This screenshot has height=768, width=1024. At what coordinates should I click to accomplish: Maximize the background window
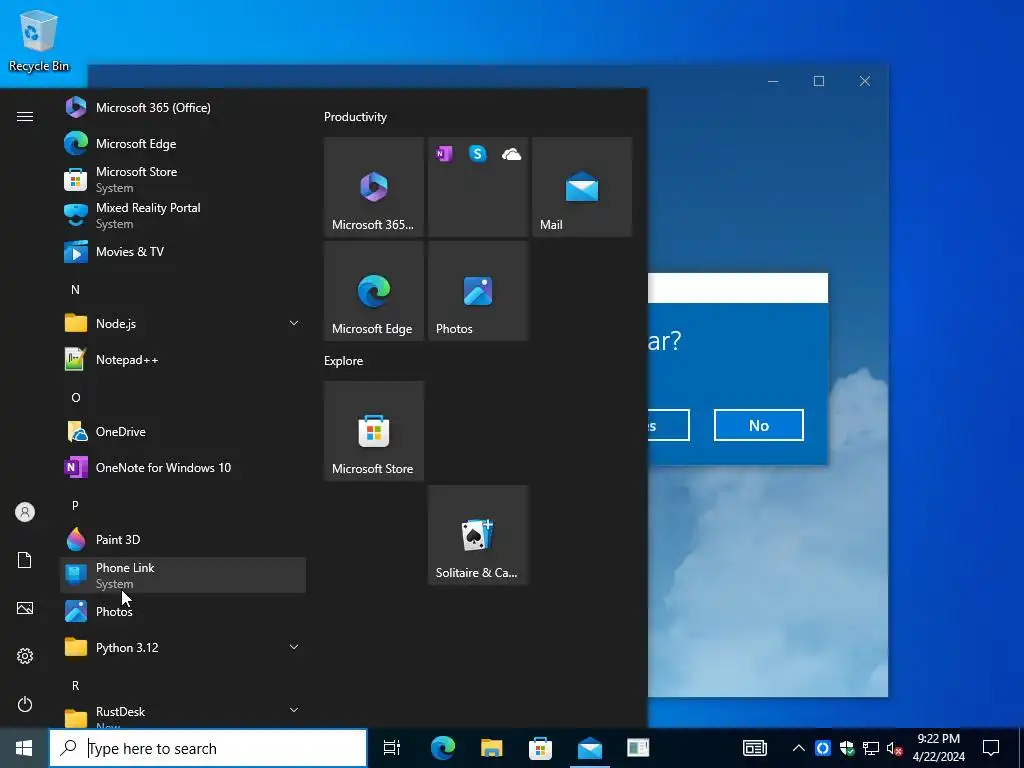click(819, 81)
